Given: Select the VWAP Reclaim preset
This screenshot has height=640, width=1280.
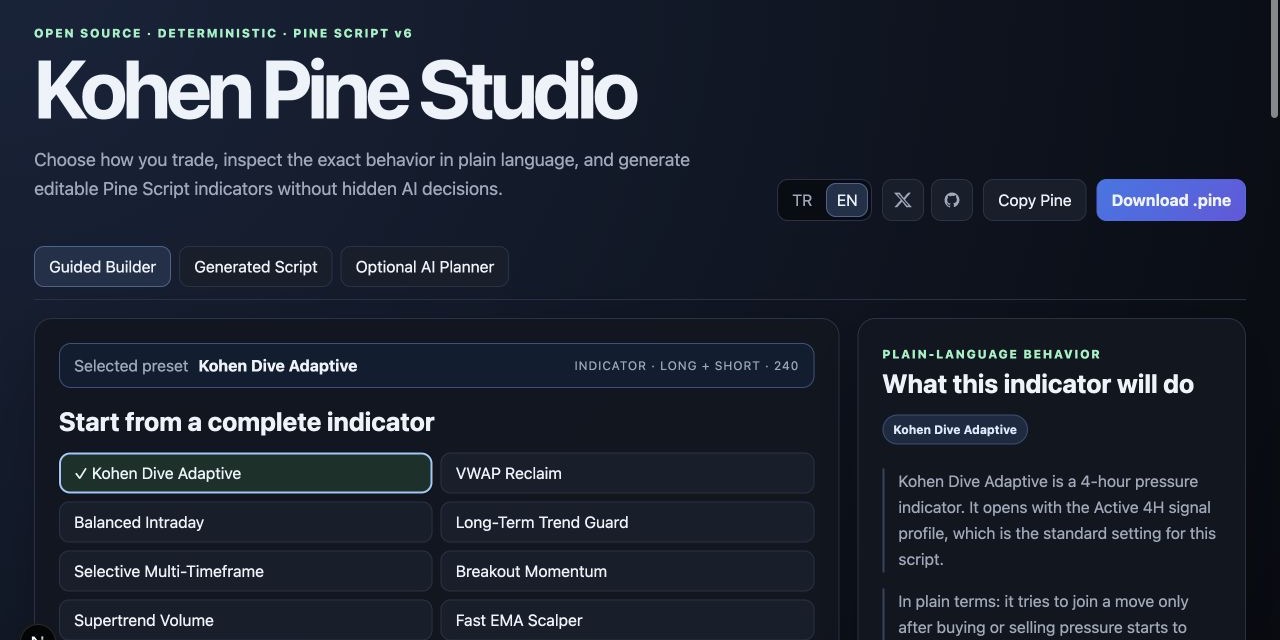Looking at the screenshot, I should [x=627, y=473].
